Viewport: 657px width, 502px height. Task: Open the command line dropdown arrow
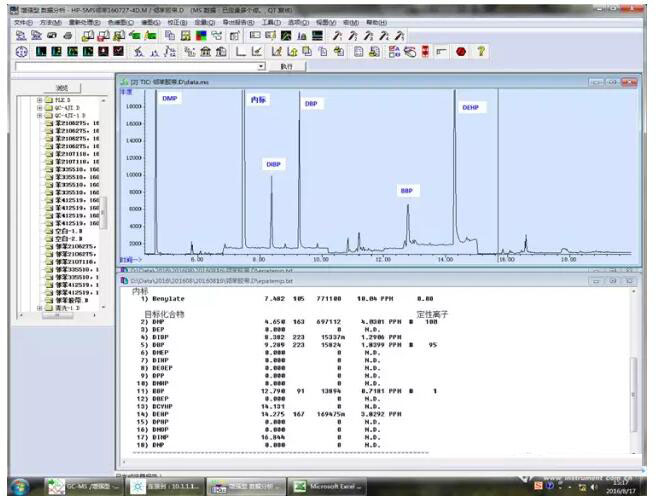262,66
